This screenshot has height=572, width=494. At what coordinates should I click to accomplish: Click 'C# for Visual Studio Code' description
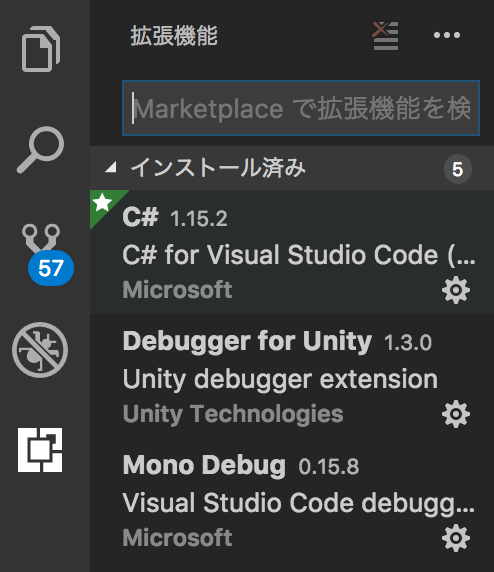(299, 255)
